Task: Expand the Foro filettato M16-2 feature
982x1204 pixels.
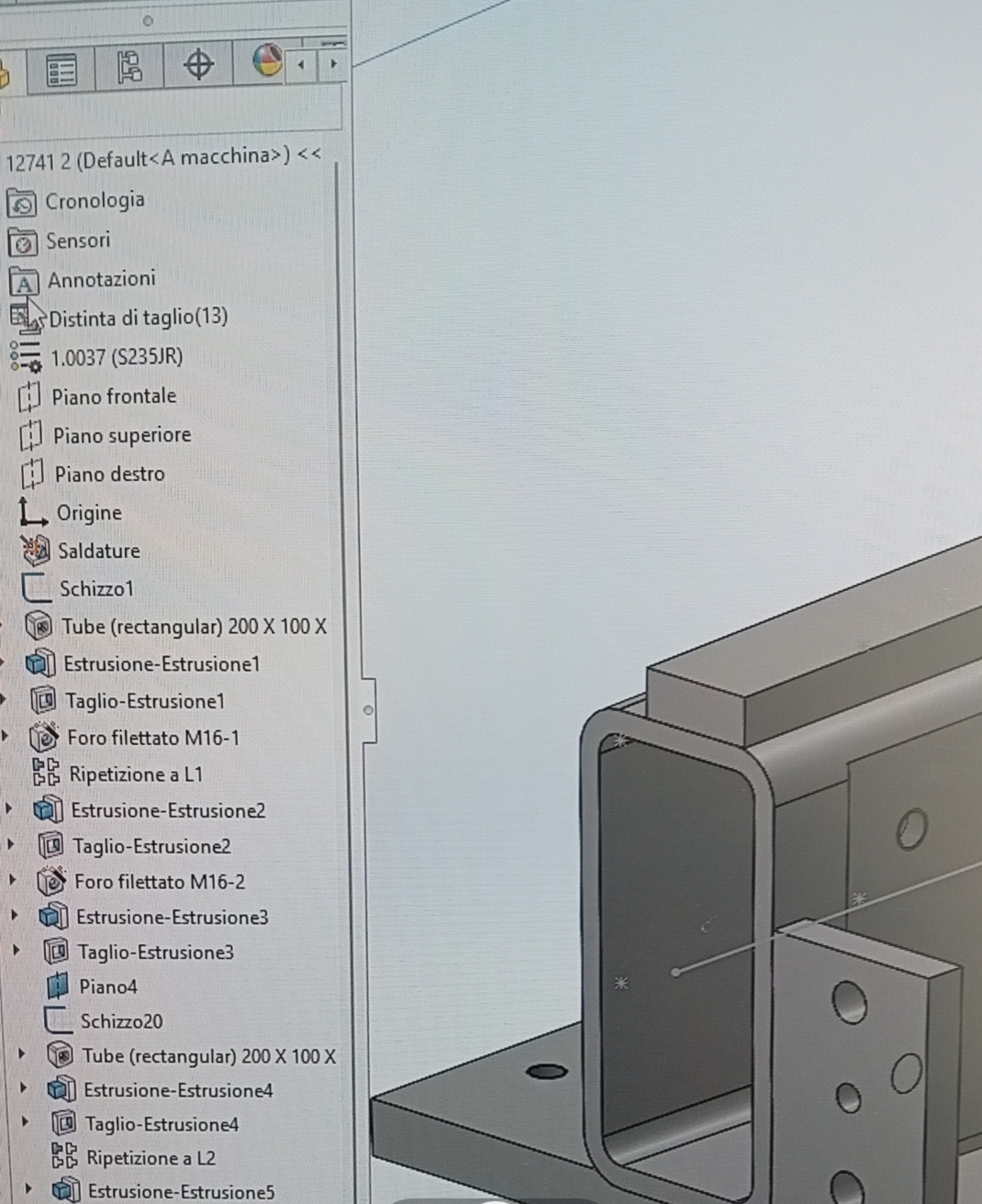Action: pos(12,880)
